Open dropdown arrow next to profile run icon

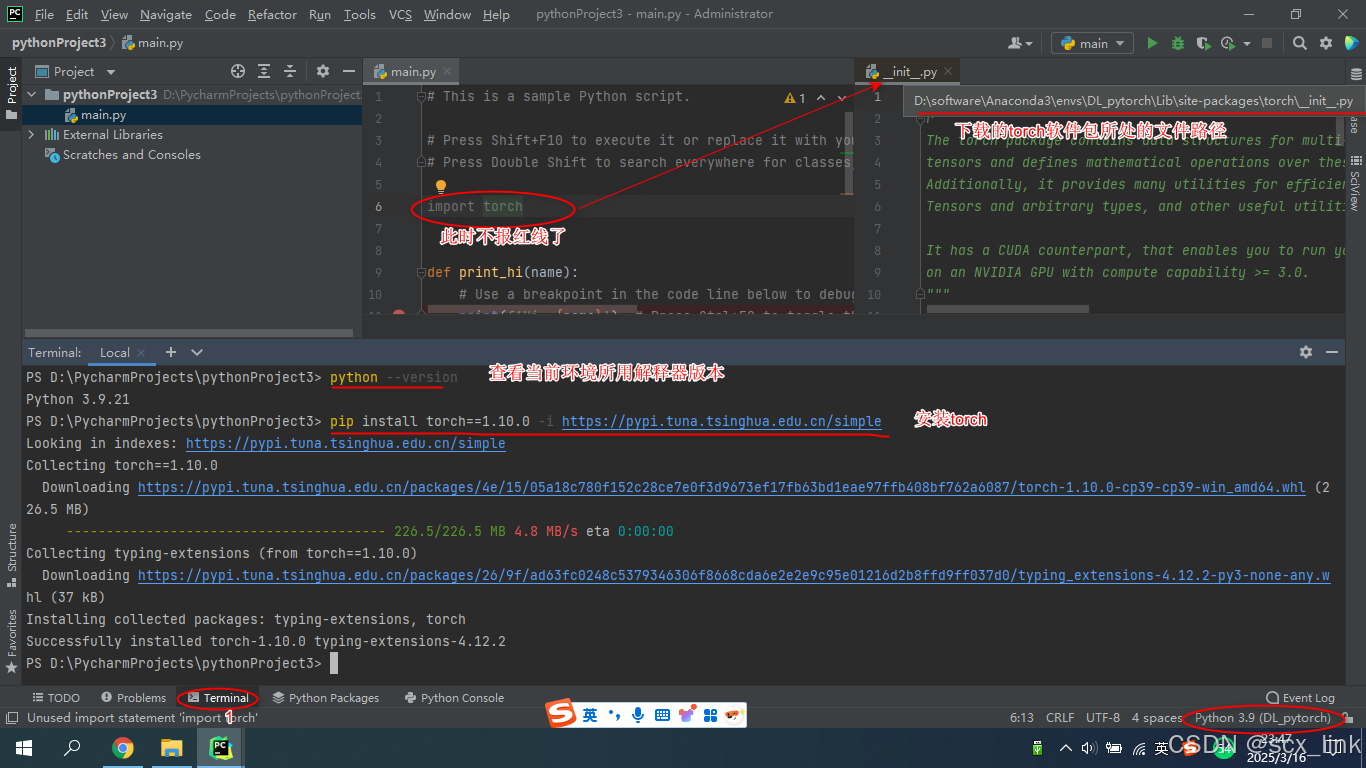click(1247, 43)
